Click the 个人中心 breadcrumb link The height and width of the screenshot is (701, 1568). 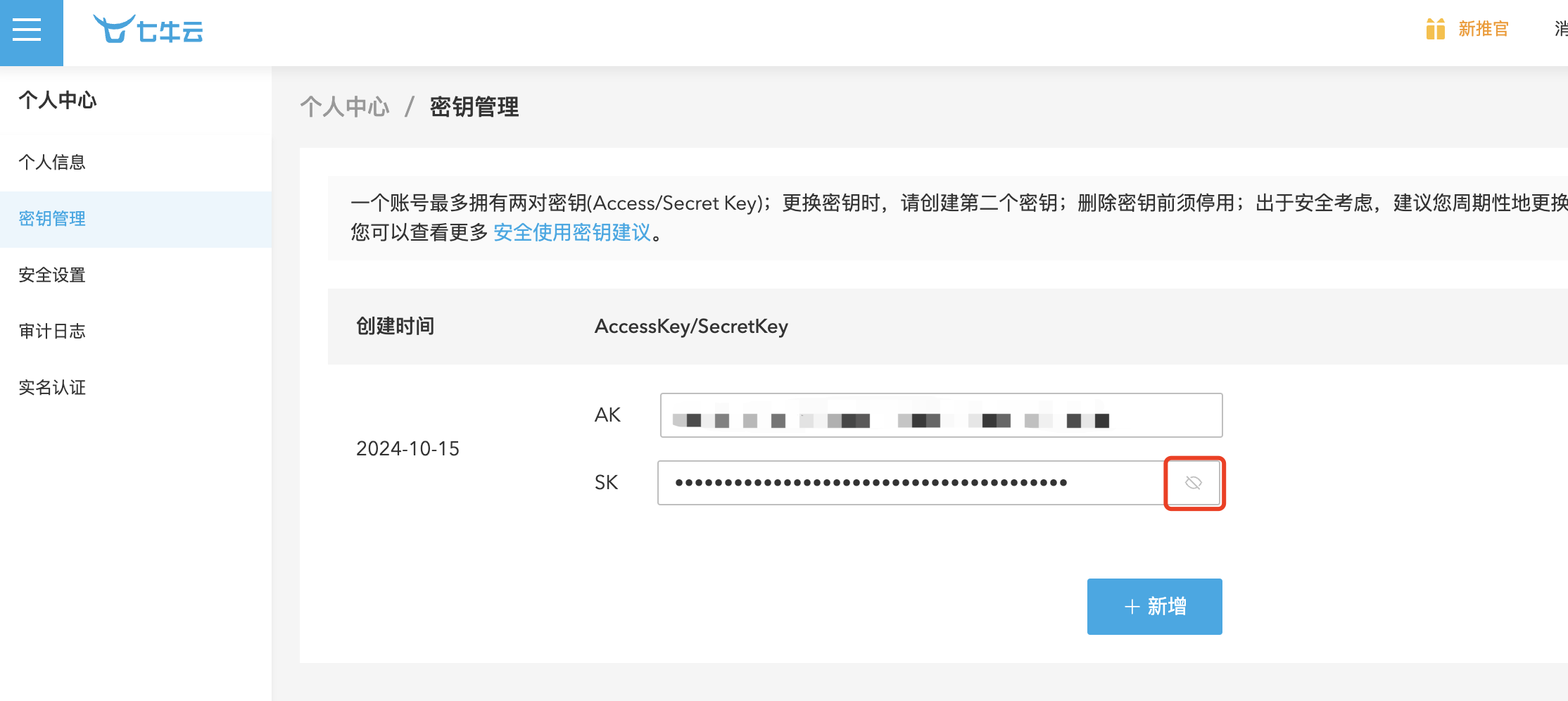point(345,107)
